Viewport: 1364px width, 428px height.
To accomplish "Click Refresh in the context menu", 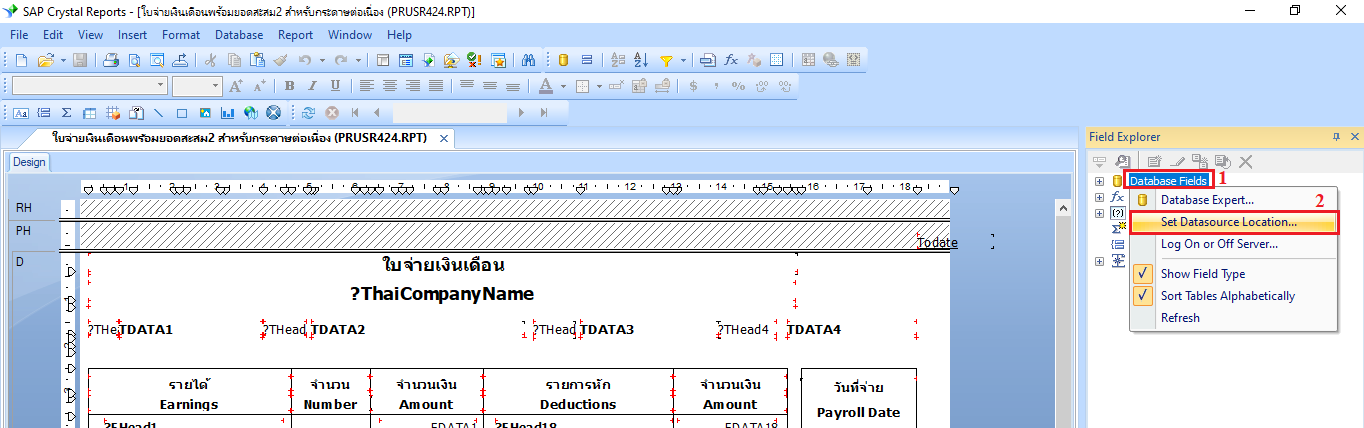I will 1180,318.
